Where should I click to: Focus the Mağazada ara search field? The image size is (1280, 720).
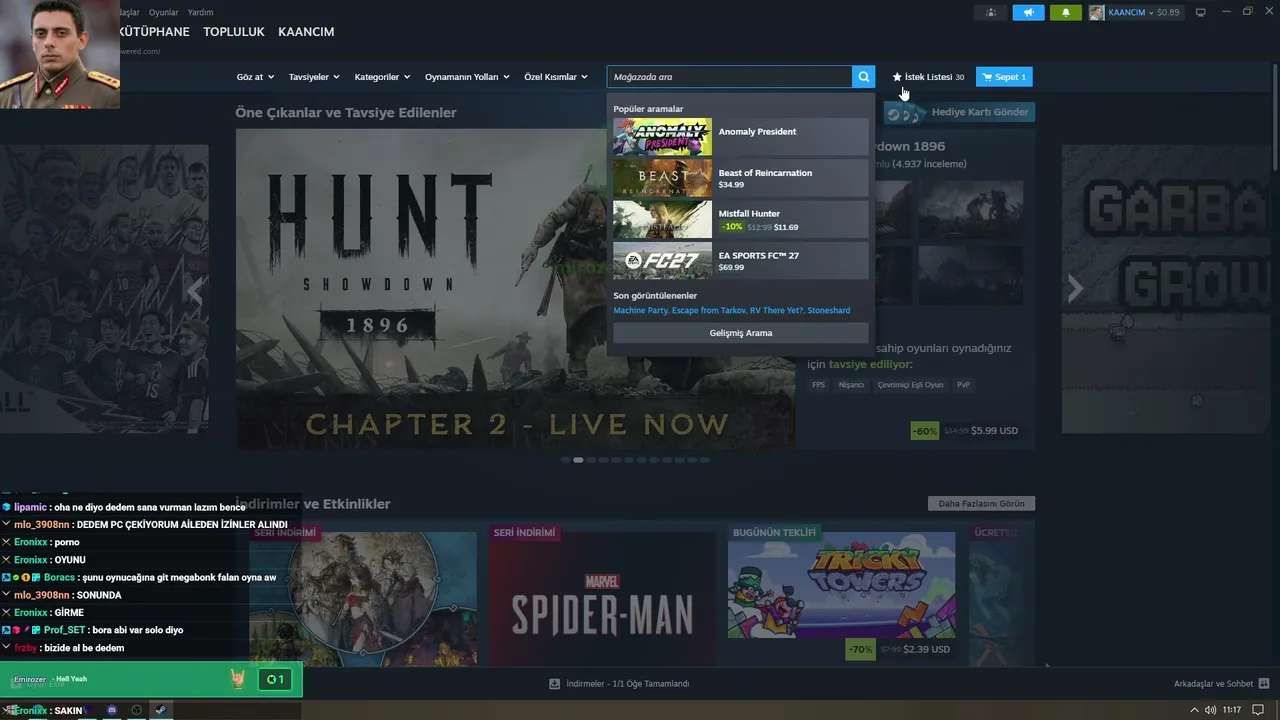click(x=729, y=77)
